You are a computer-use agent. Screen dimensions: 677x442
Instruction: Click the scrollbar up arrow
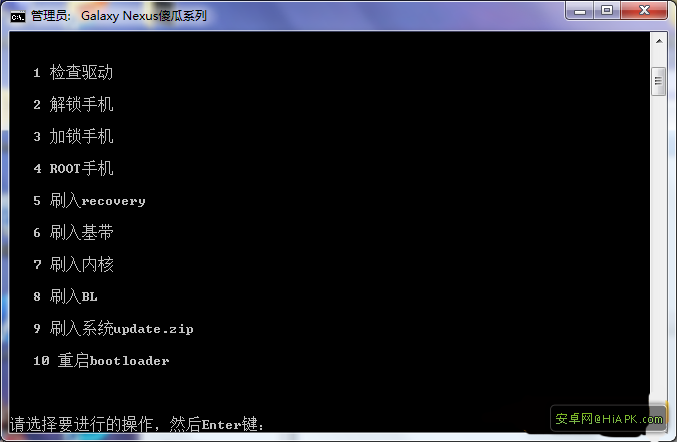659,41
